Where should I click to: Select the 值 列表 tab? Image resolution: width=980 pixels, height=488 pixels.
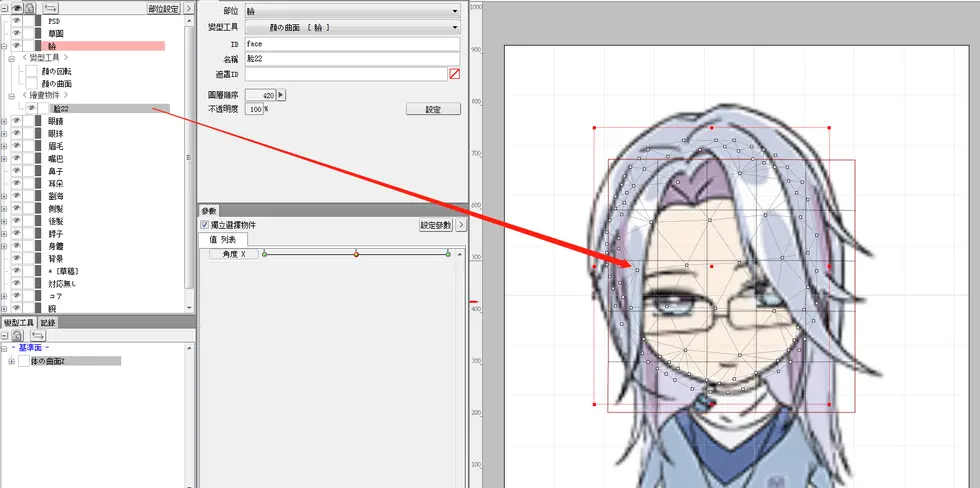(223, 240)
